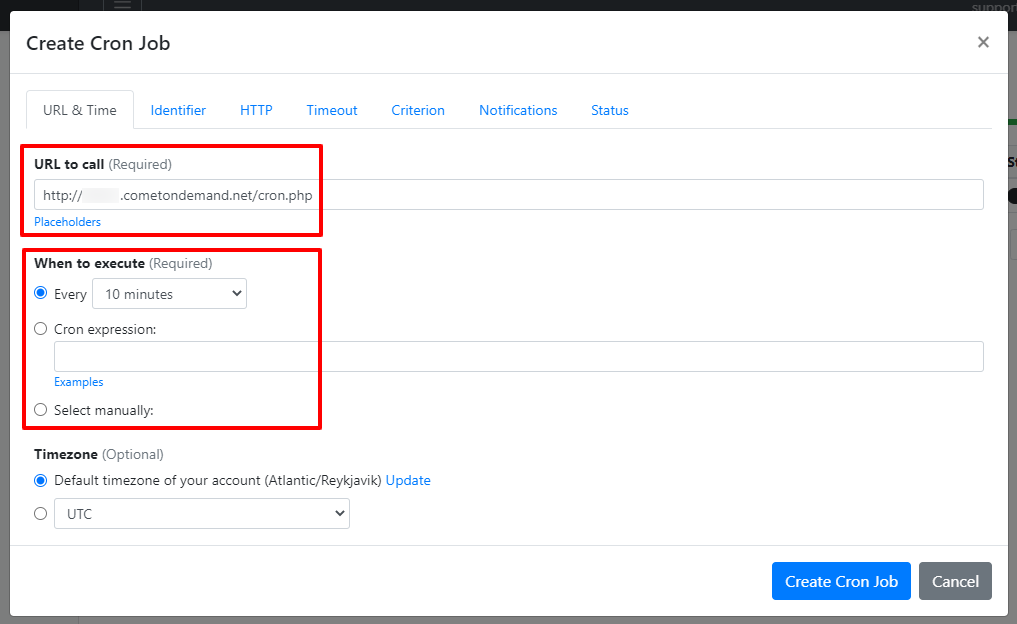Image resolution: width=1017 pixels, height=624 pixels.
Task: Go to the Criterion tab
Action: pyautogui.click(x=418, y=110)
